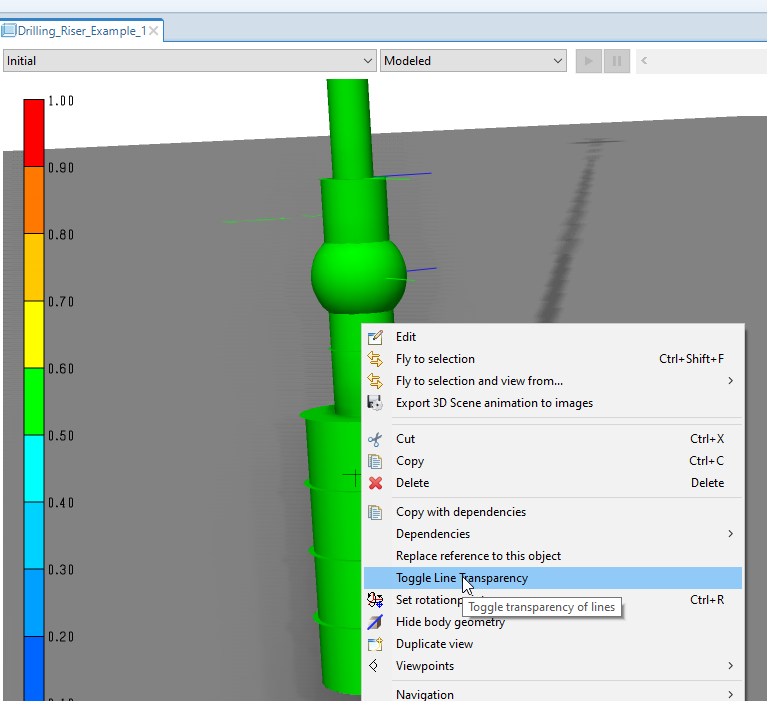Click the red 1.00 color legend swatch

tap(33, 132)
